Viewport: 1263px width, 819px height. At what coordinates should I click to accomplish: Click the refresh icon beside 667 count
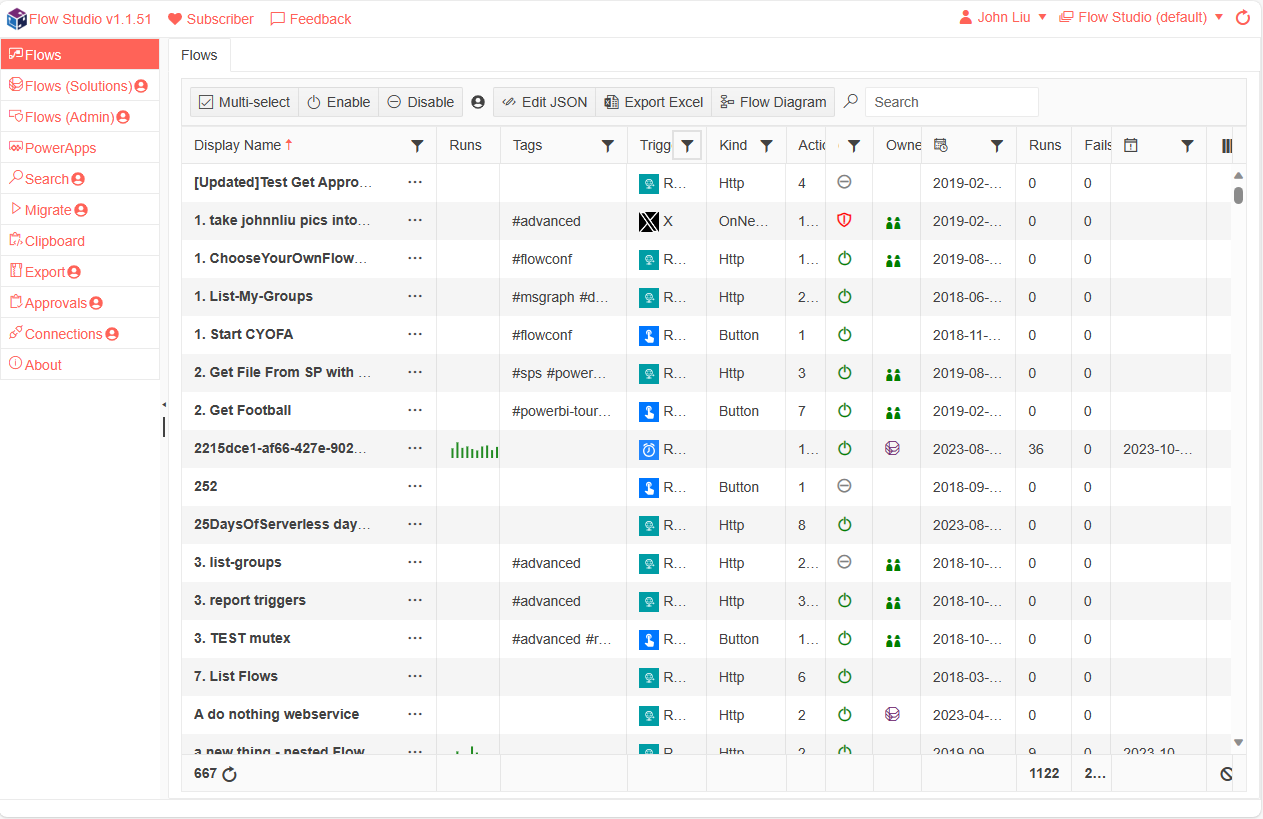tap(229, 774)
